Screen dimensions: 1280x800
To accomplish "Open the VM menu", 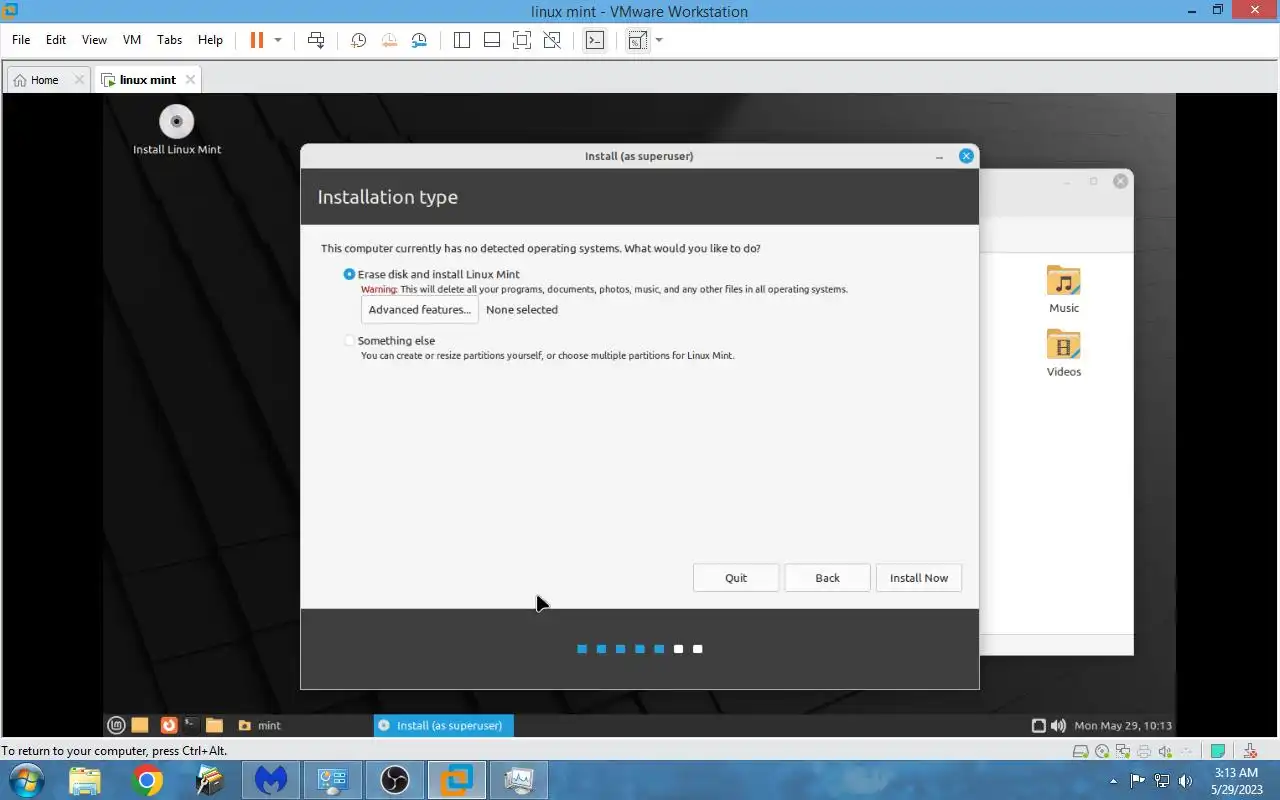I will pyautogui.click(x=132, y=40).
